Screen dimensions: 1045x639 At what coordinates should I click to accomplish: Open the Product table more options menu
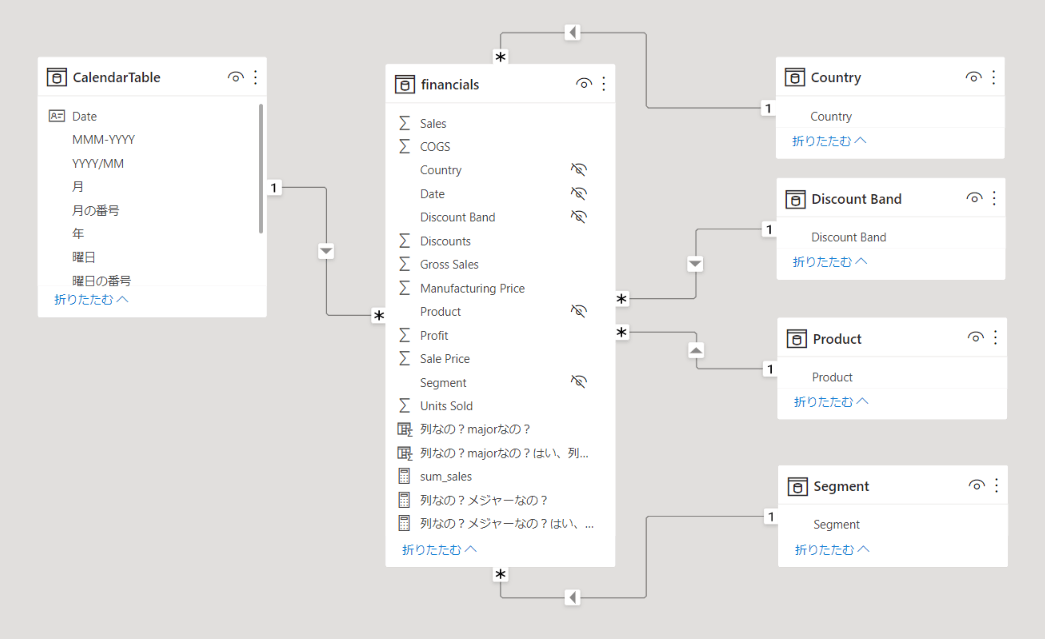click(x=996, y=338)
